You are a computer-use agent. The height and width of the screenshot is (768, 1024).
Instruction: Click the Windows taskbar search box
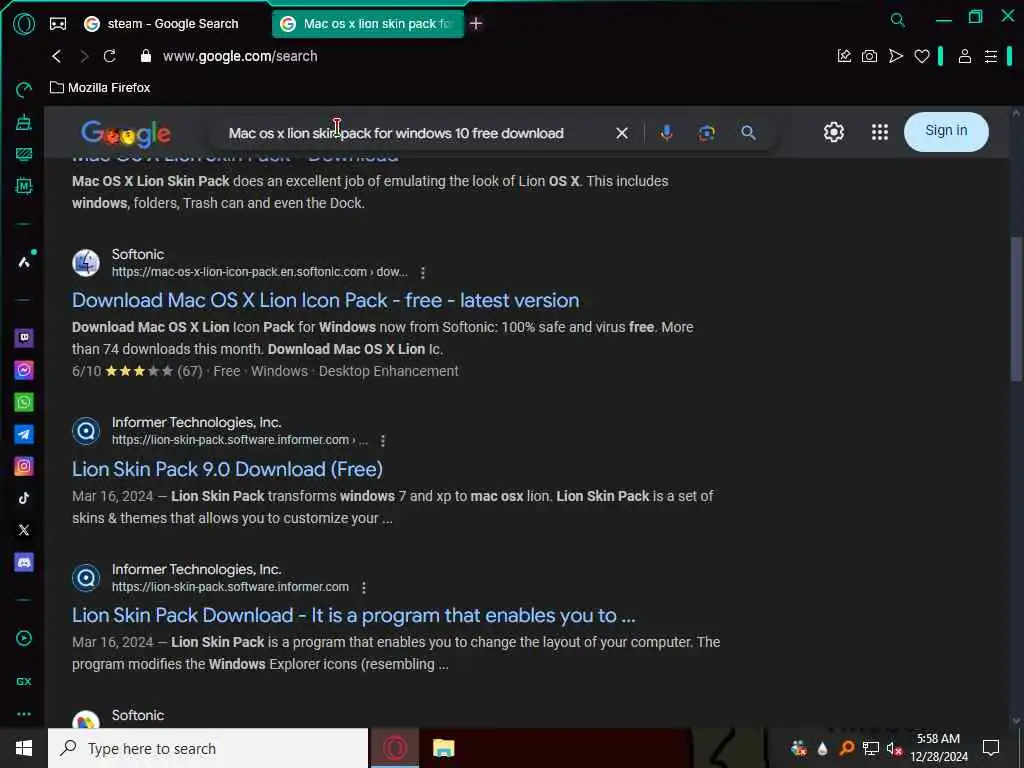(x=208, y=748)
